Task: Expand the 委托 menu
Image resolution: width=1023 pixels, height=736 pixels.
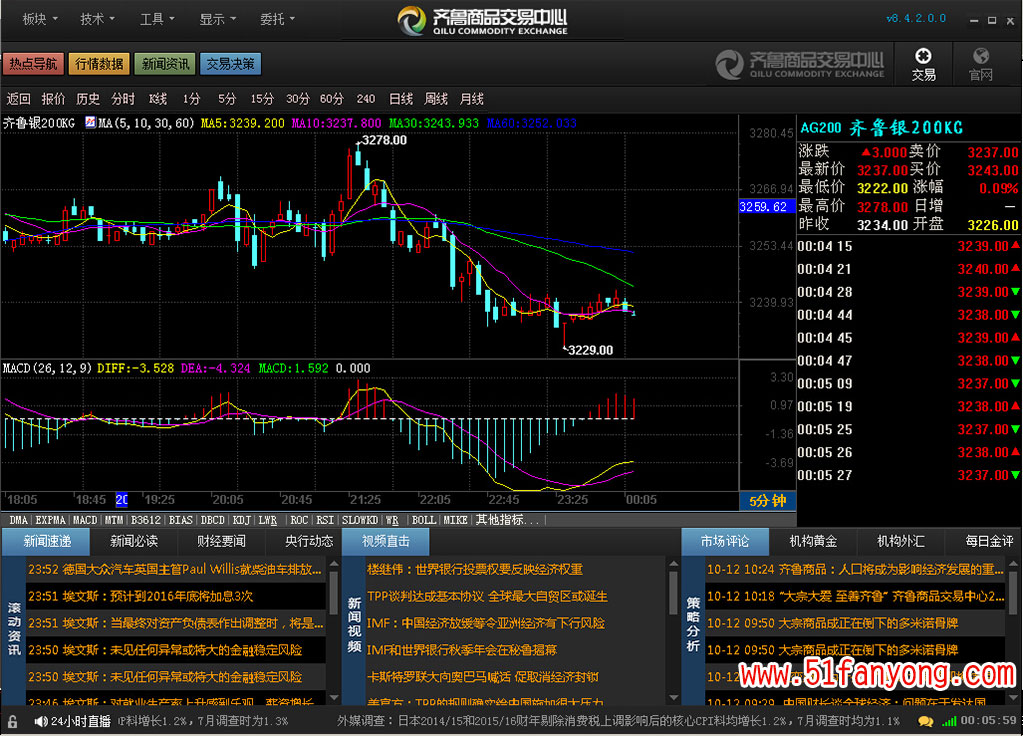Action: (x=277, y=19)
